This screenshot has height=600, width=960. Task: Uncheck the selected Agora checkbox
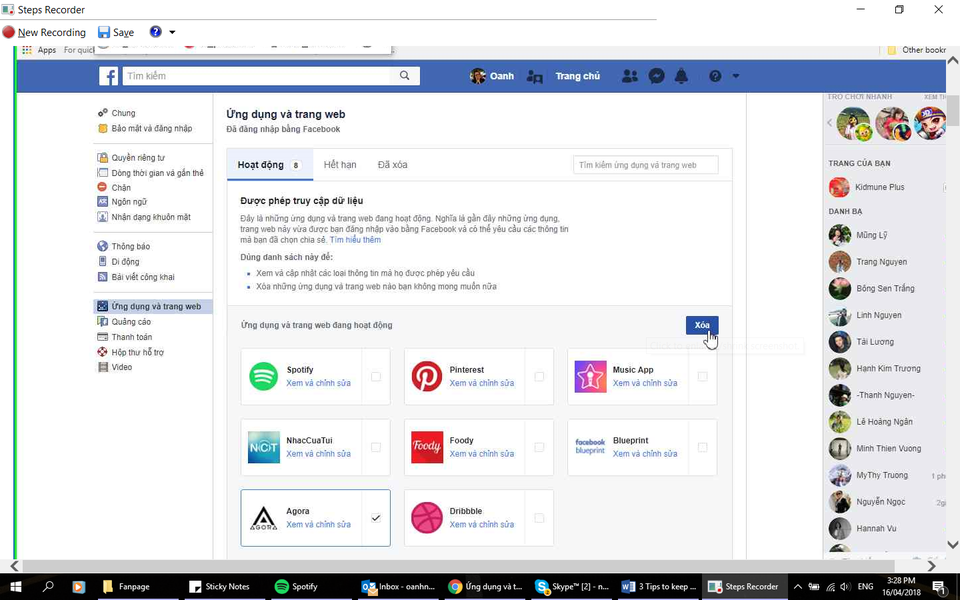pos(375,517)
